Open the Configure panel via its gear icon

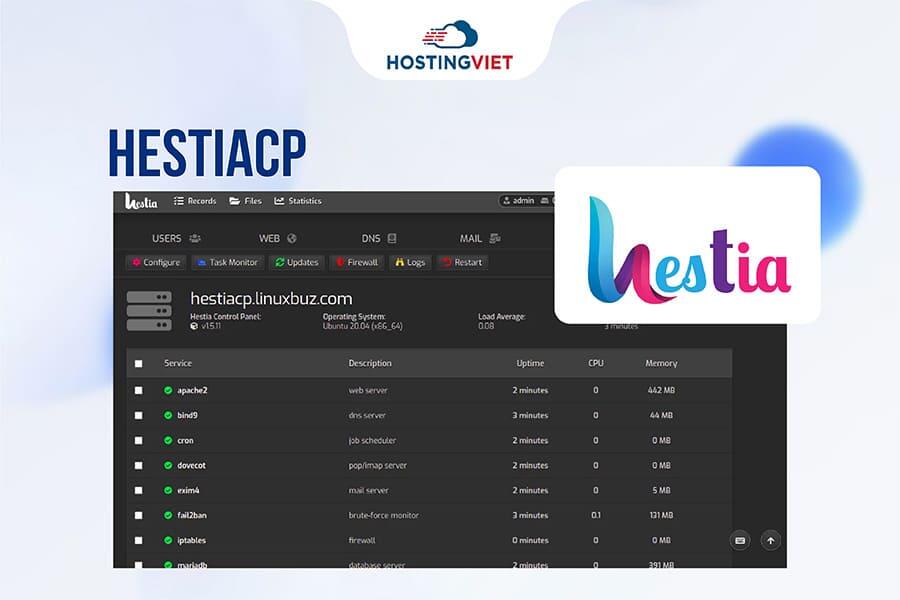(x=138, y=262)
